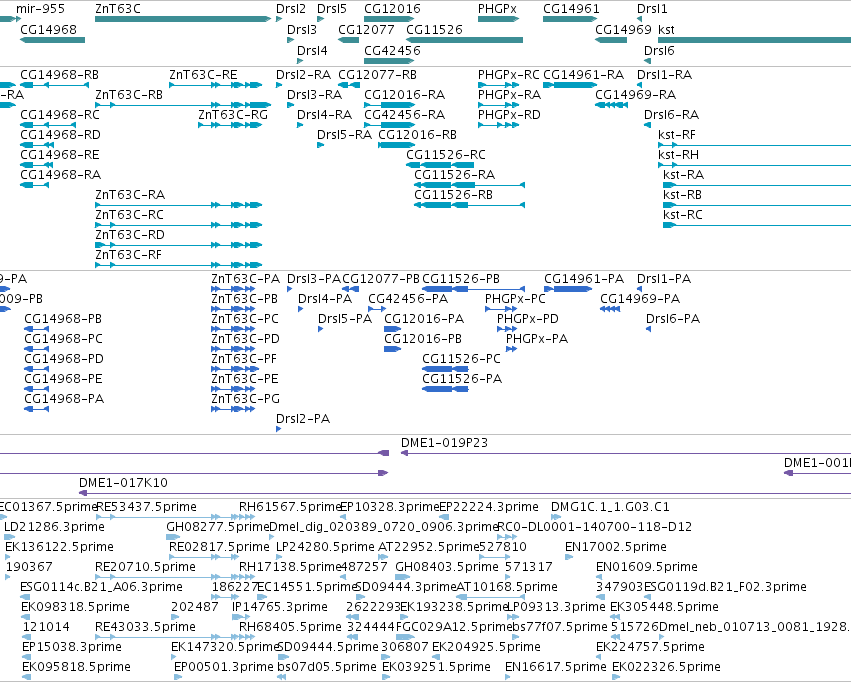Click the Drsl2 gene label
This screenshot has width=851, height=682.
(x=291, y=9)
